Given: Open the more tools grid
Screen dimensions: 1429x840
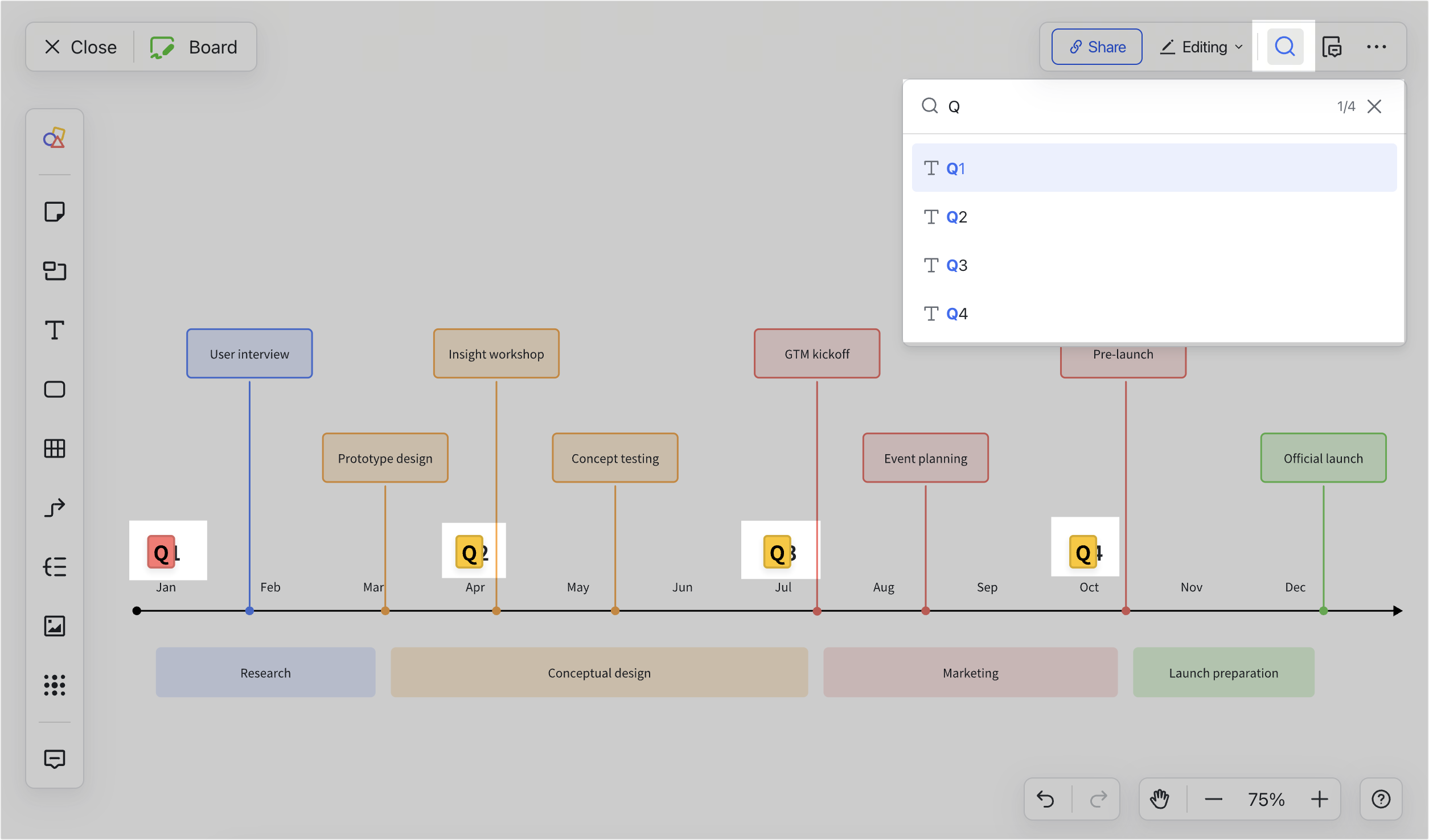Looking at the screenshot, I should click(55, 685).
